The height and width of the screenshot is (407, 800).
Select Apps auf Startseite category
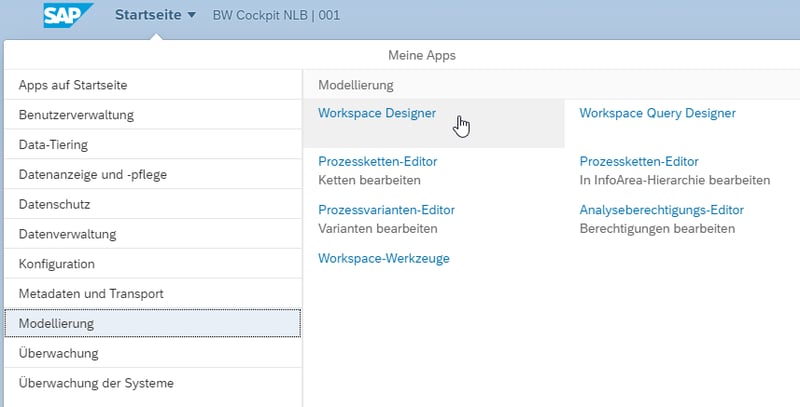pos(153,85)
